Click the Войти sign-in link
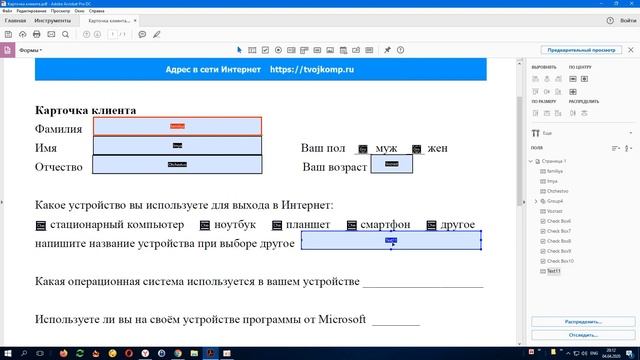The width and height of the screenshot is (640, 360). (x=628, y=20)
